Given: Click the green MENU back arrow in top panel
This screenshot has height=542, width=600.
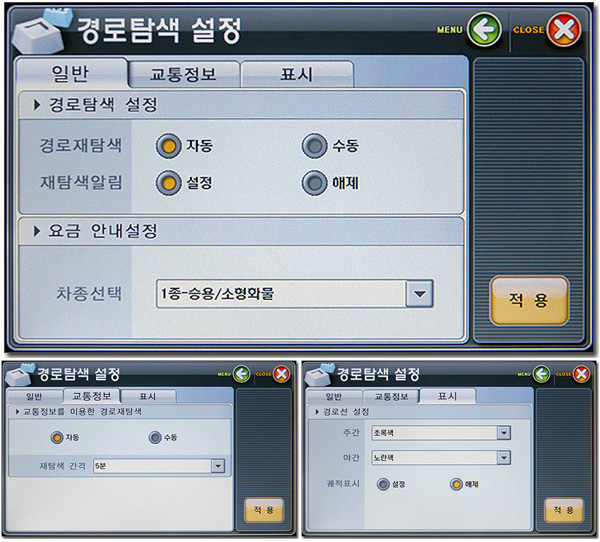Looking at the screenshot, I should pyautogui.click(x=484, y=30).
